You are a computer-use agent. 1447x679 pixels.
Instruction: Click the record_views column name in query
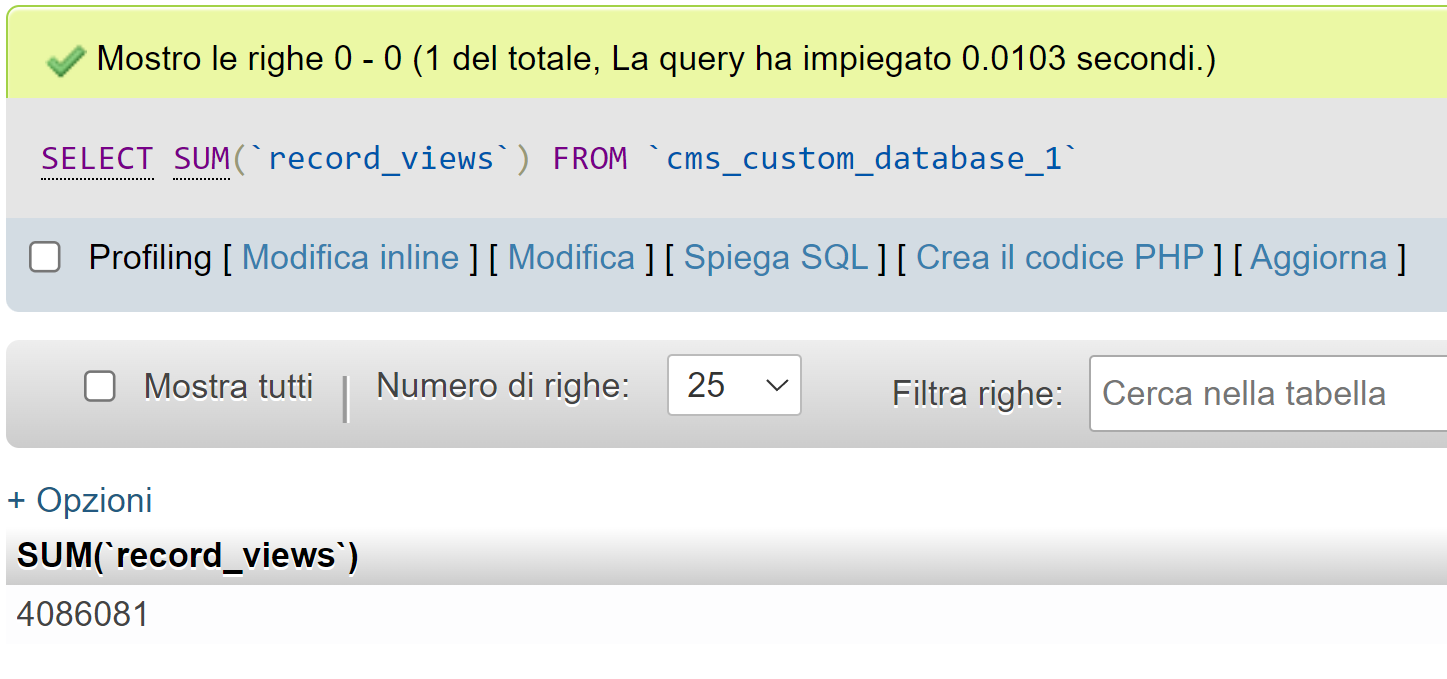pos(382,159)
